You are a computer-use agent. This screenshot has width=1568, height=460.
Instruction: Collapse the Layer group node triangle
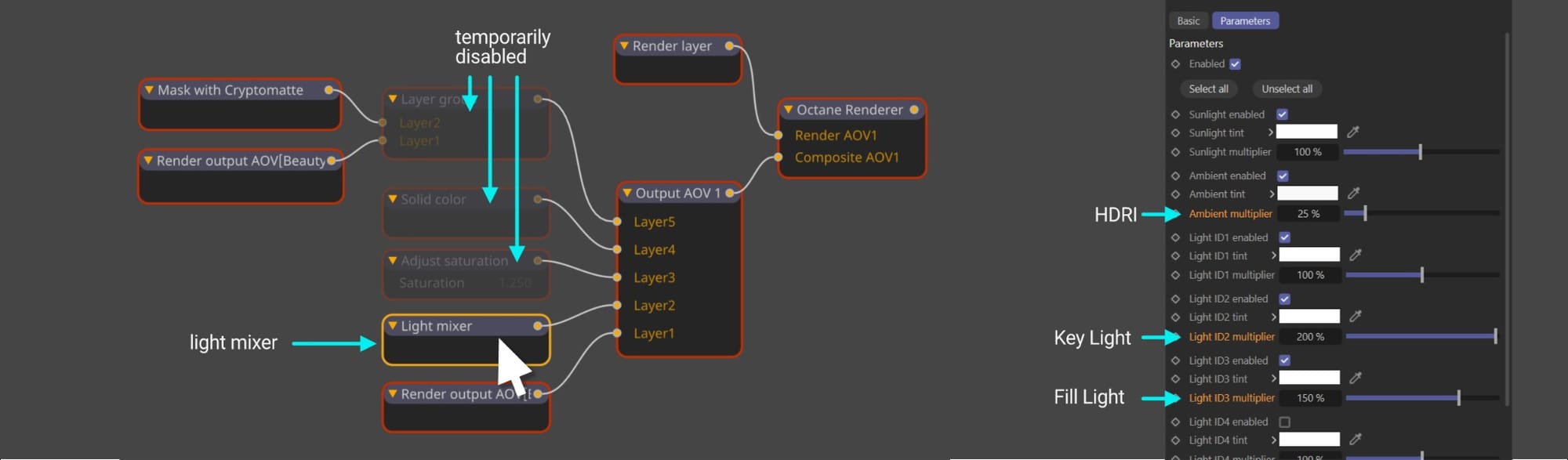point(393,100)
